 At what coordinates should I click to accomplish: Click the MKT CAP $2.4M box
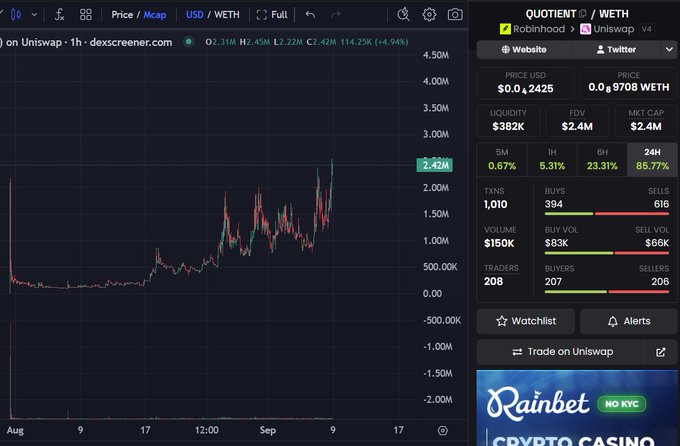(x=646, y=120)
